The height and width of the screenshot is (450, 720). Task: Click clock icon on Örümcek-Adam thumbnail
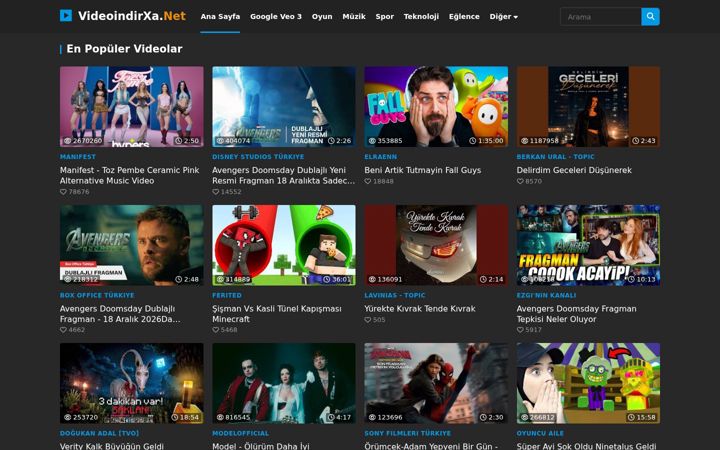pyautogui.click(x=483, y=418)
